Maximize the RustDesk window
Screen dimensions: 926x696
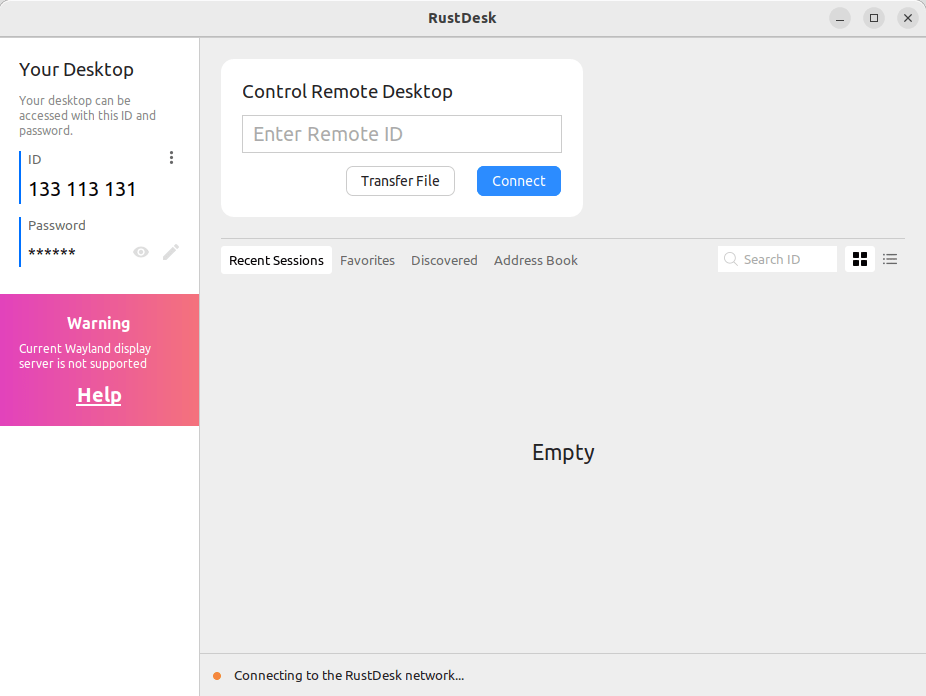(x=874, y=18)
